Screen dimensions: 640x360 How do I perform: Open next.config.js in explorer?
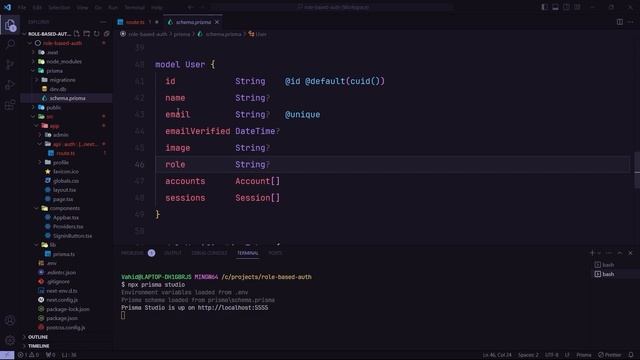62,300
